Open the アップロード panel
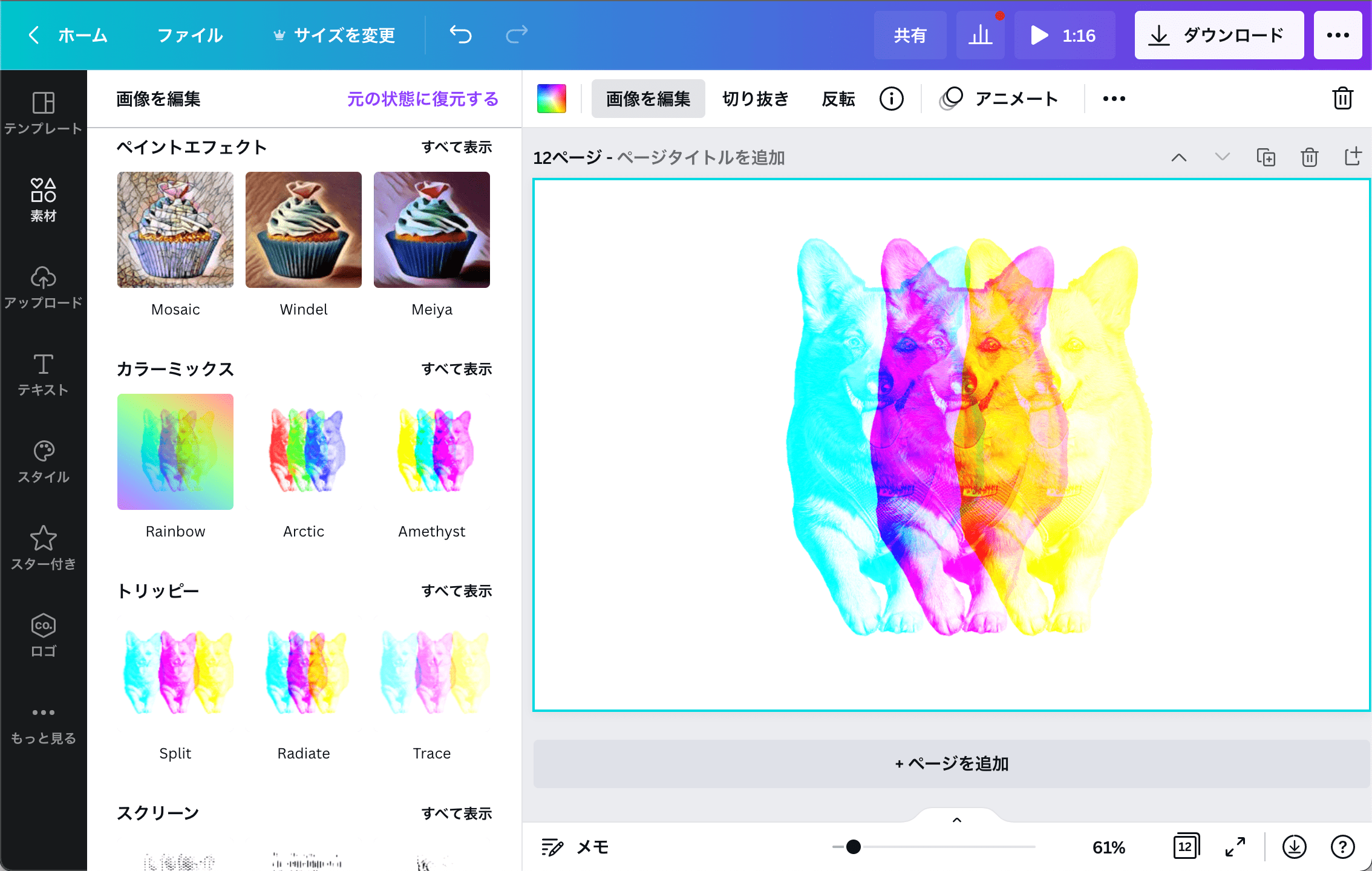Screen dimensions: 1372x871 [x=43, y=287]
